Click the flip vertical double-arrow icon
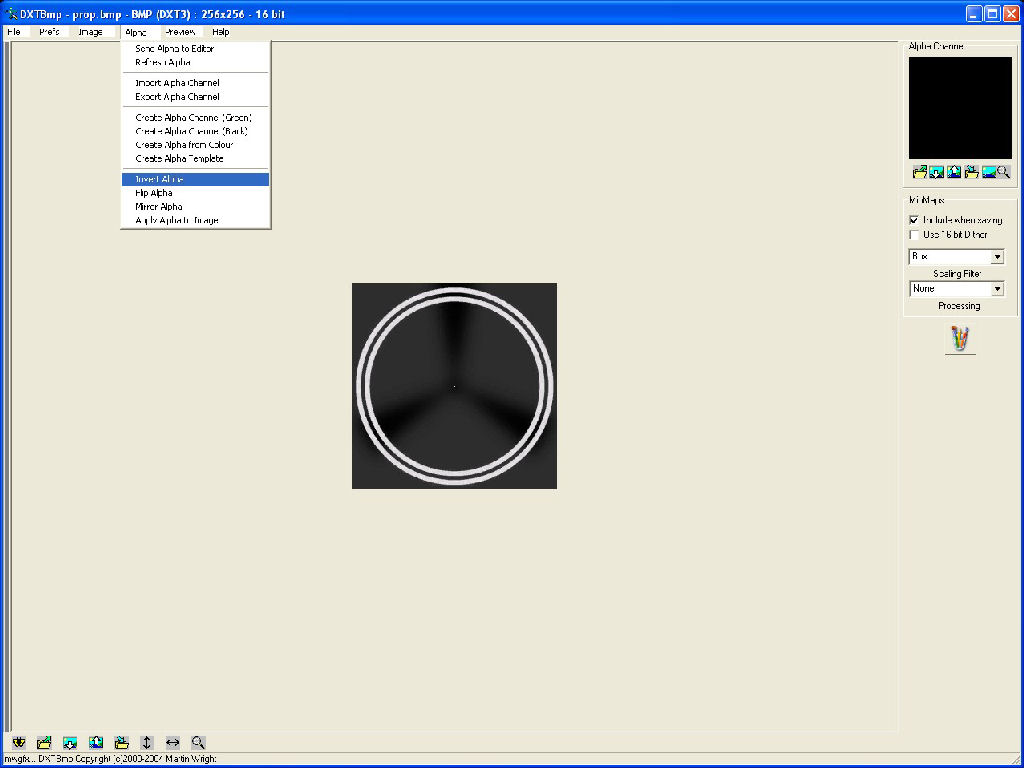Screen dimensions: 1024x768 147,742
